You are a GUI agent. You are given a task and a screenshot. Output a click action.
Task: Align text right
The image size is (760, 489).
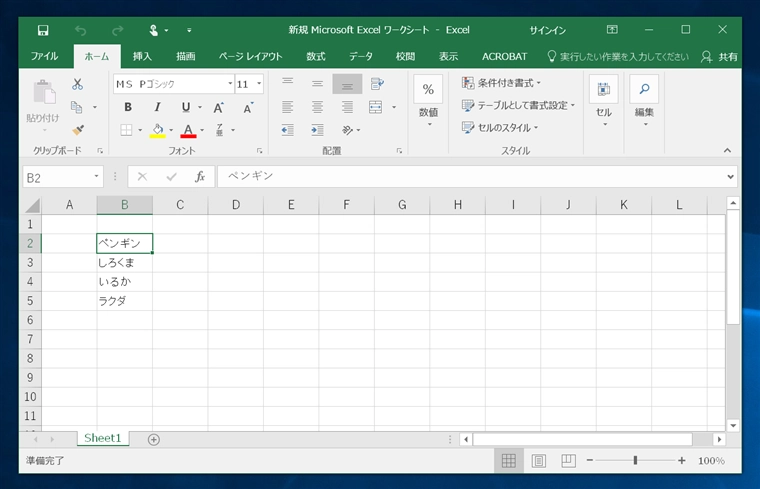point(347,107)
